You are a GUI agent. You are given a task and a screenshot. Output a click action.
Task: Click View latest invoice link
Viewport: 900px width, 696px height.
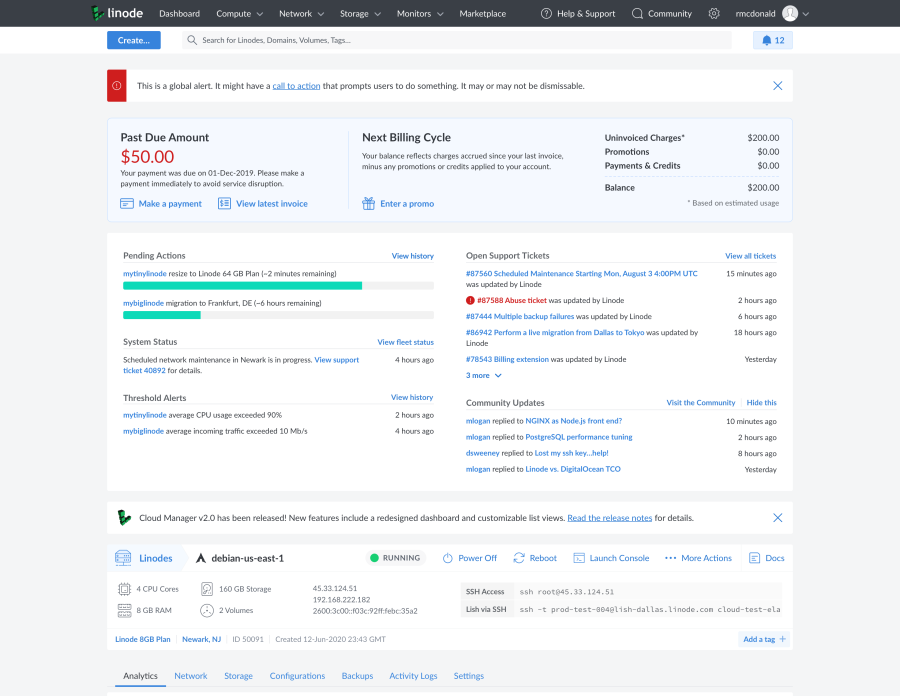pos(272,204)
